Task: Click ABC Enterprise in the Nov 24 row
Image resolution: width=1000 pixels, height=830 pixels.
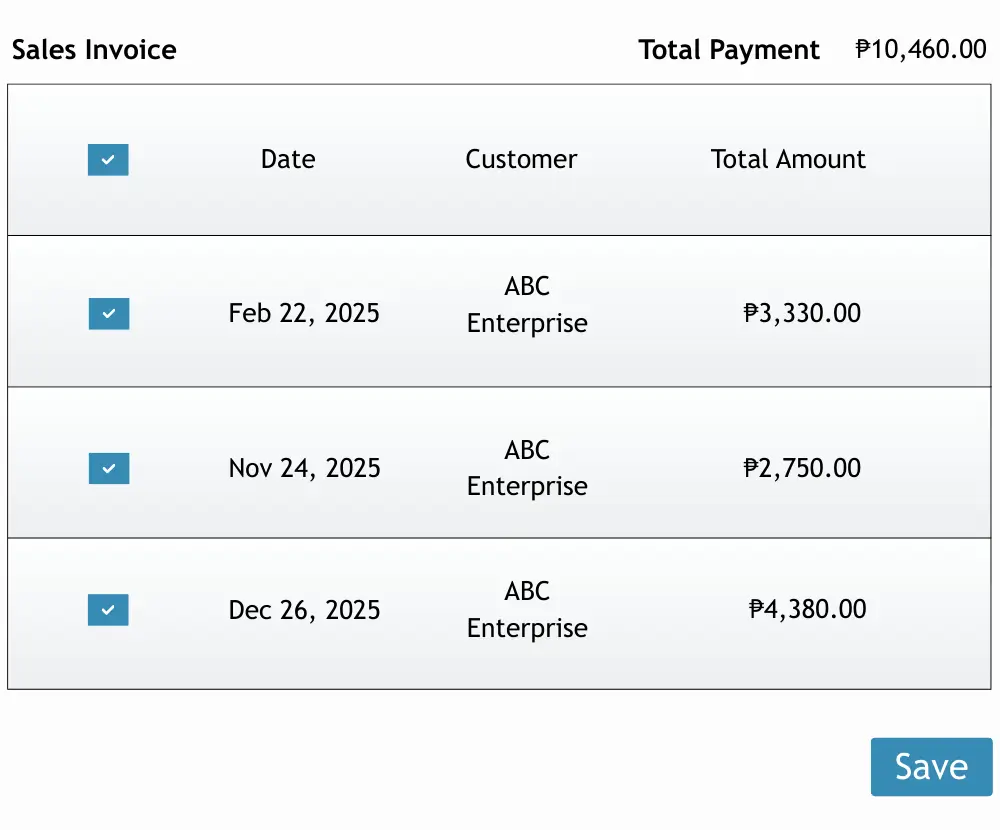Action: coord(527,468)
